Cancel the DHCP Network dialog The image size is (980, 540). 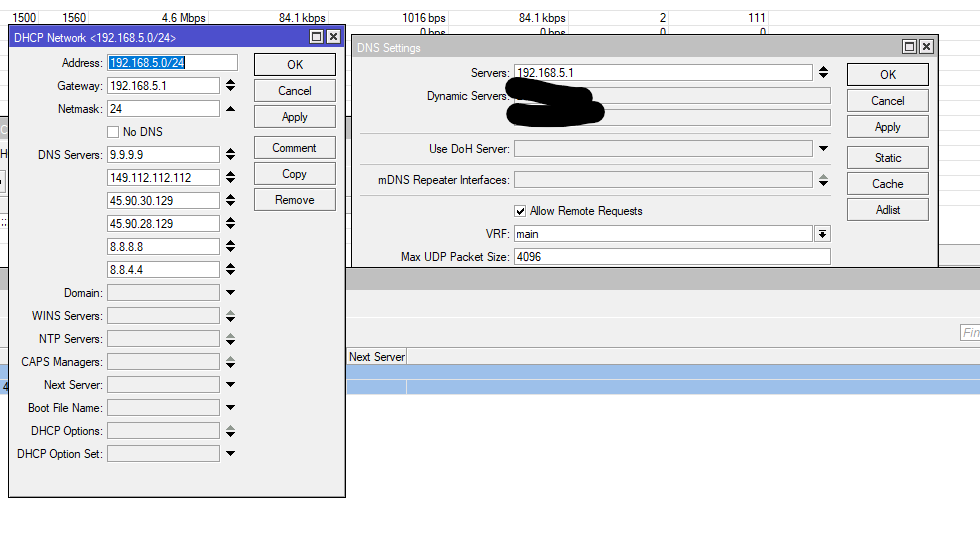[294, 91]
